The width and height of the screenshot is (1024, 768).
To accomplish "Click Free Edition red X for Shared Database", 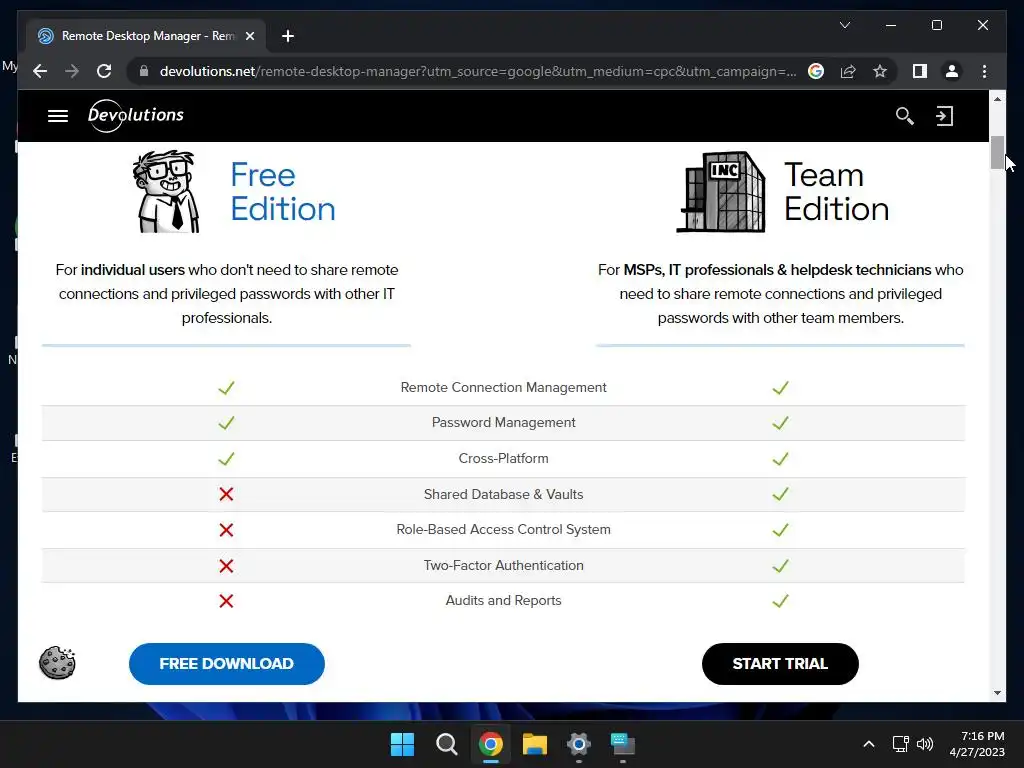I will [226, 494].
